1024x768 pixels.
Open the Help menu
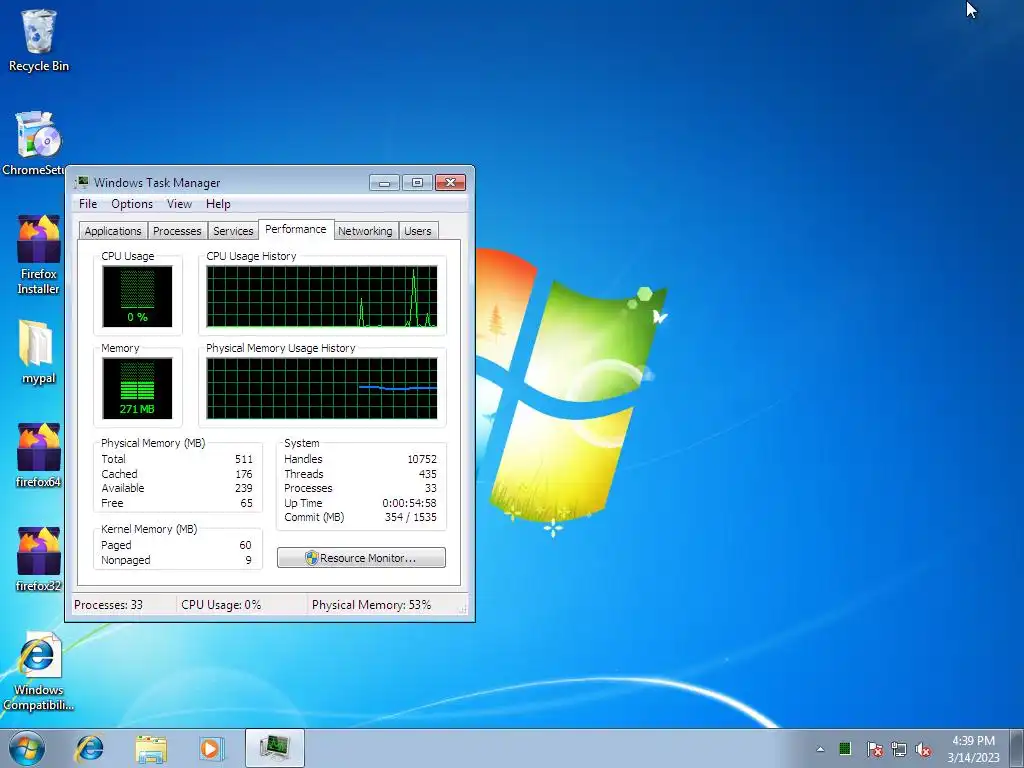[218, 204]
